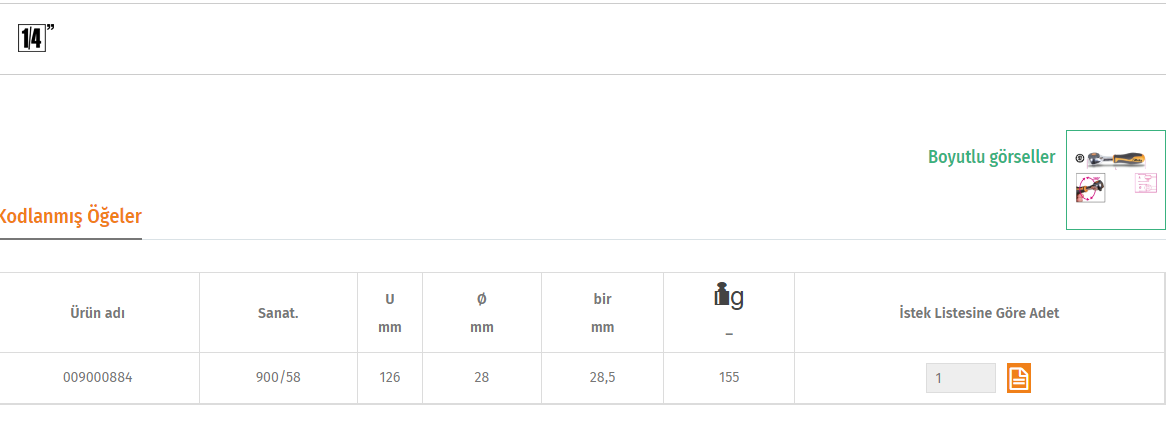Click the İstek Listesine Göre Adet header
This screenshot has height=421, width=1169.
pyautogui.click(x=980, y=313)
